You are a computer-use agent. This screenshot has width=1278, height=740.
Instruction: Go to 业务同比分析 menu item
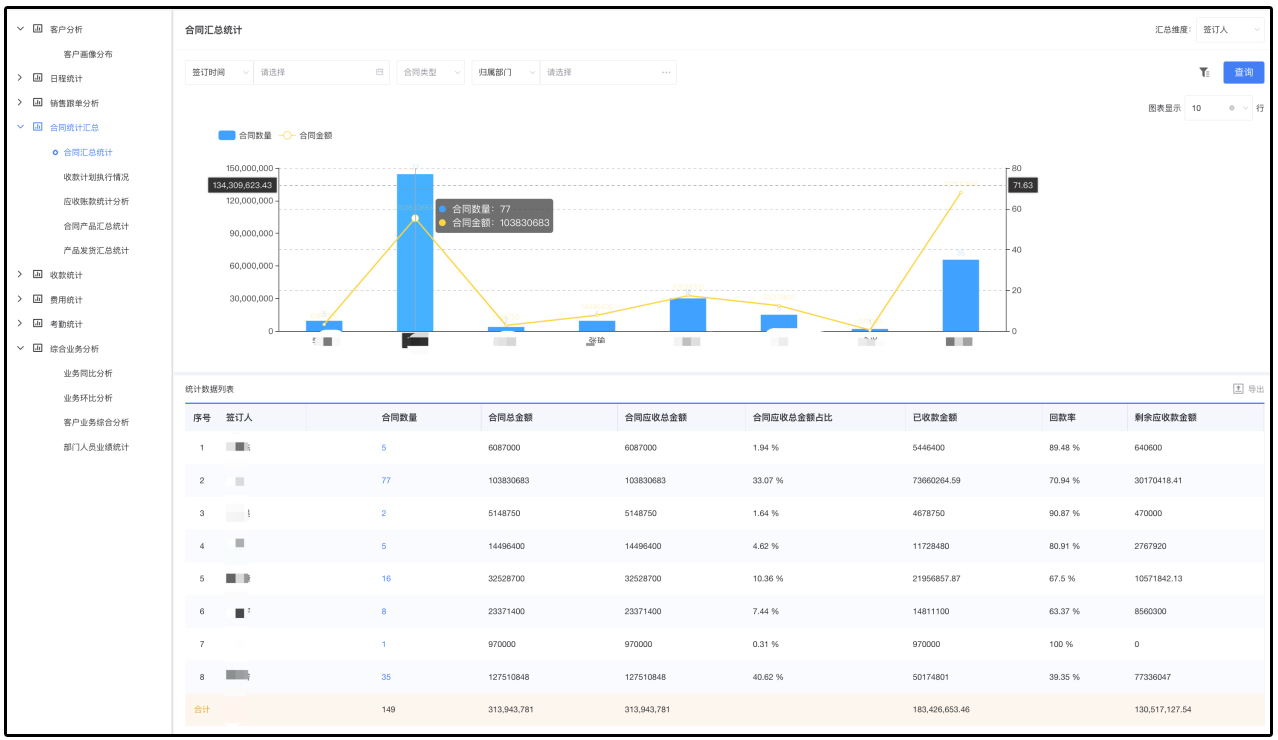click(x=88, y=373)
